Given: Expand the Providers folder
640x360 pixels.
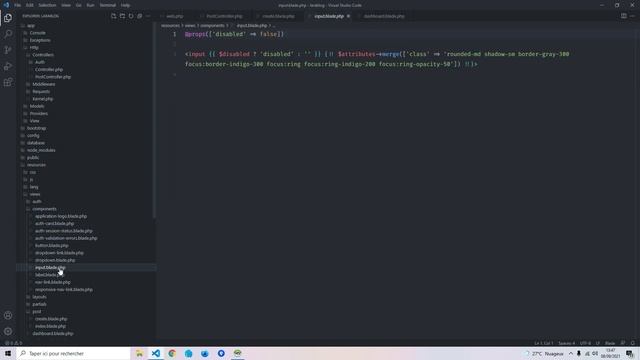Looking at the screenshot, I should click(x=38, y=113).
